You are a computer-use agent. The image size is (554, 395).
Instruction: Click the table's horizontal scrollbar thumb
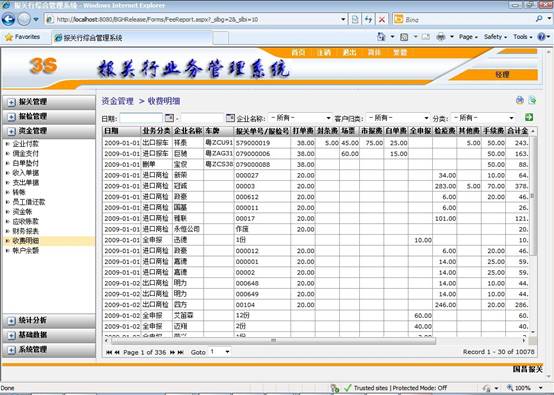click(273, 340)
